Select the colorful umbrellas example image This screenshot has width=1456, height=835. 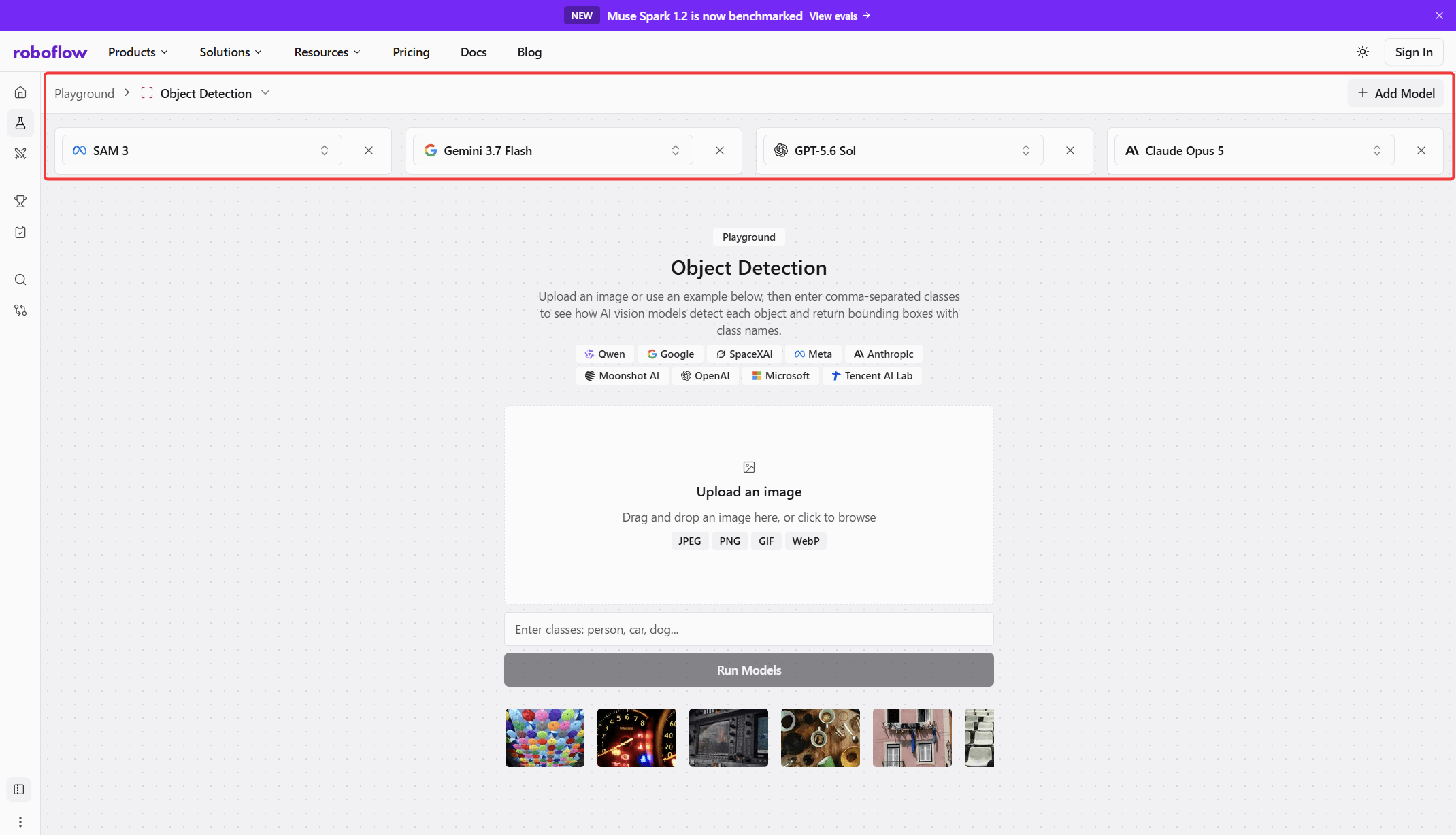click(x=545, y=738)
